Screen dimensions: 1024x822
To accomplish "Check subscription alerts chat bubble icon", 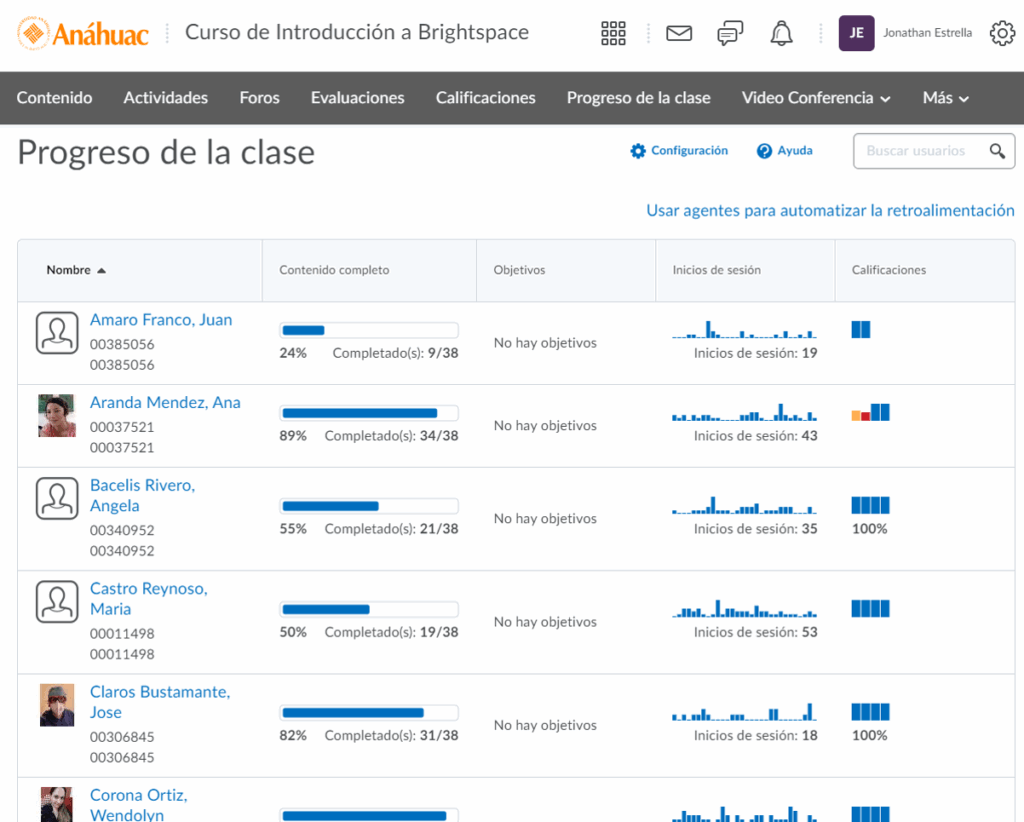I will point(730,34).
